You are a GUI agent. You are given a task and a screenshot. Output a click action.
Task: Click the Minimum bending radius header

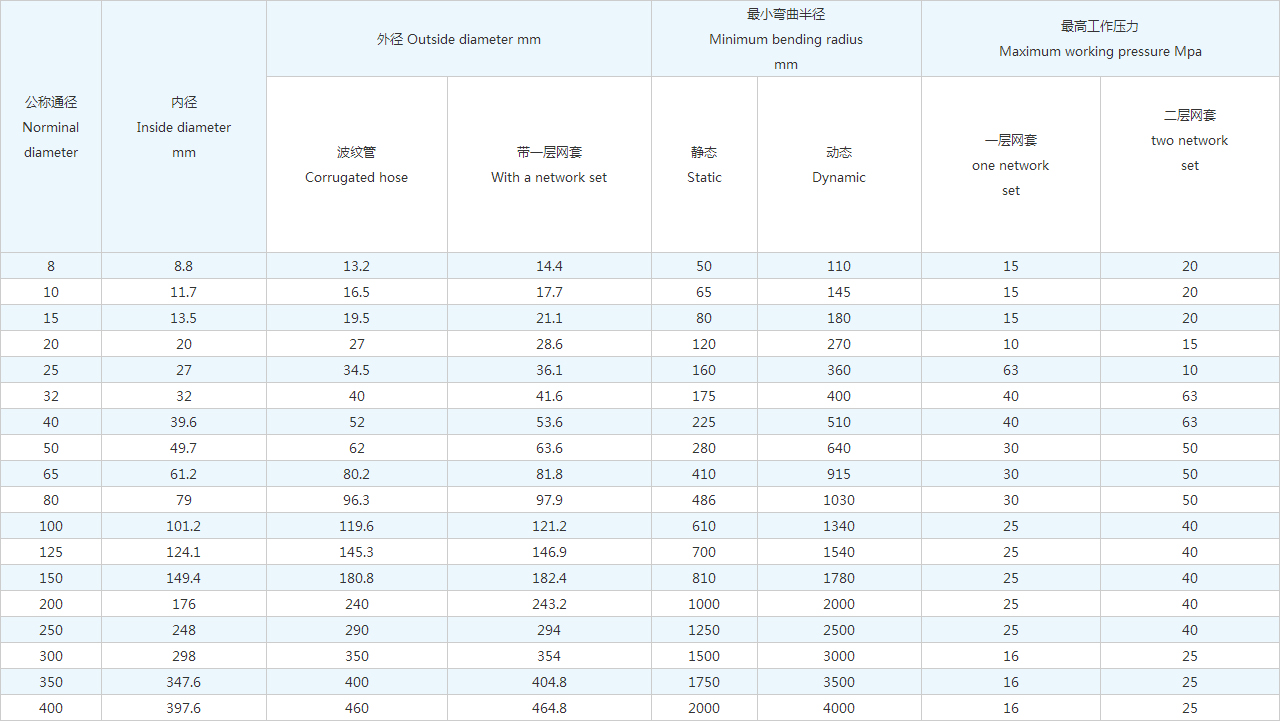point(786,39)
